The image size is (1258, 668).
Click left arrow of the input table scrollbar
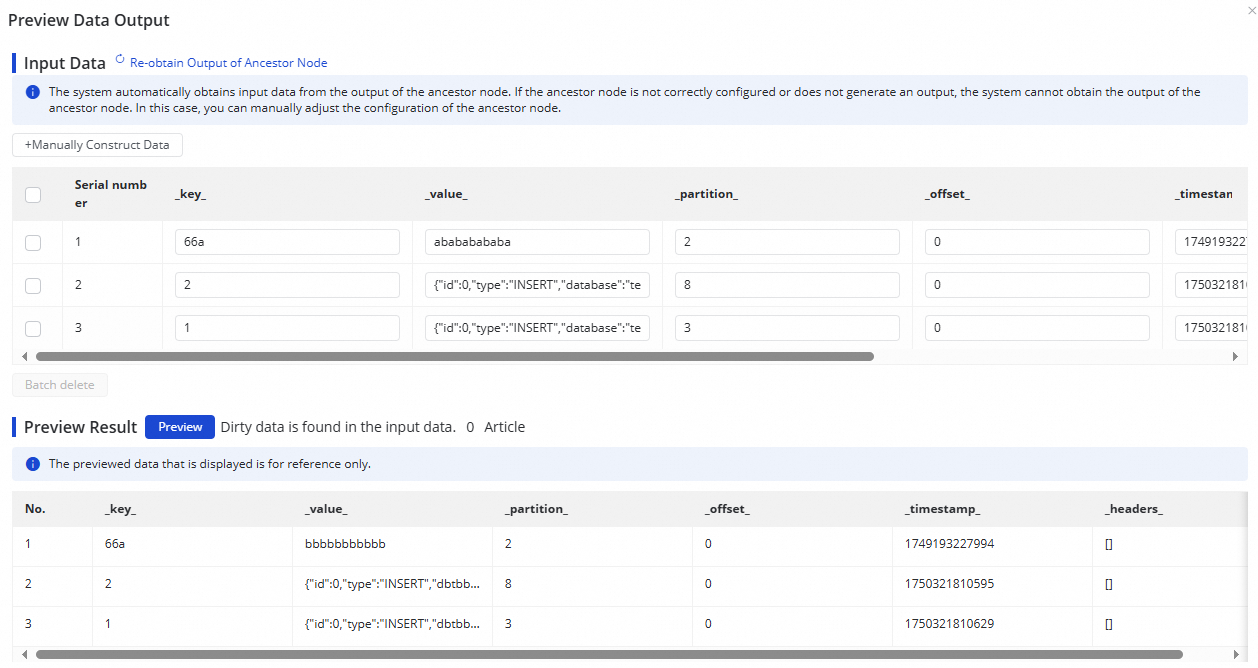click(25, 356)
